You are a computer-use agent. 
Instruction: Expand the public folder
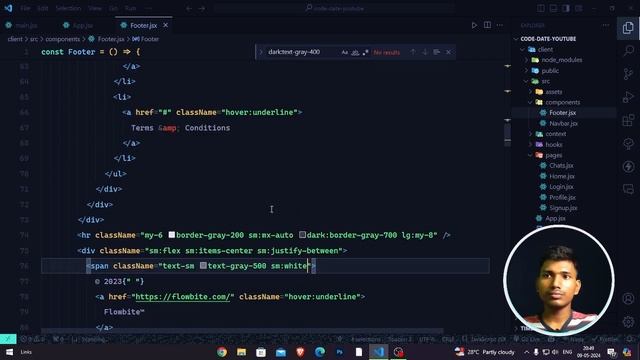526,71
